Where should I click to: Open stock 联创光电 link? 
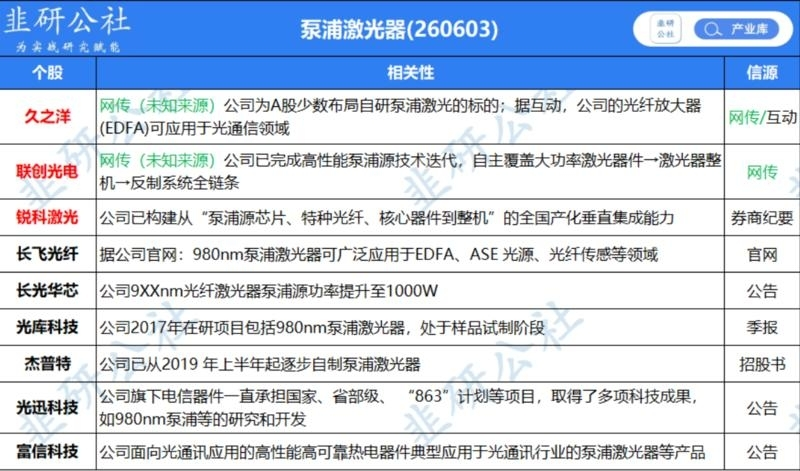coord(47,171)
